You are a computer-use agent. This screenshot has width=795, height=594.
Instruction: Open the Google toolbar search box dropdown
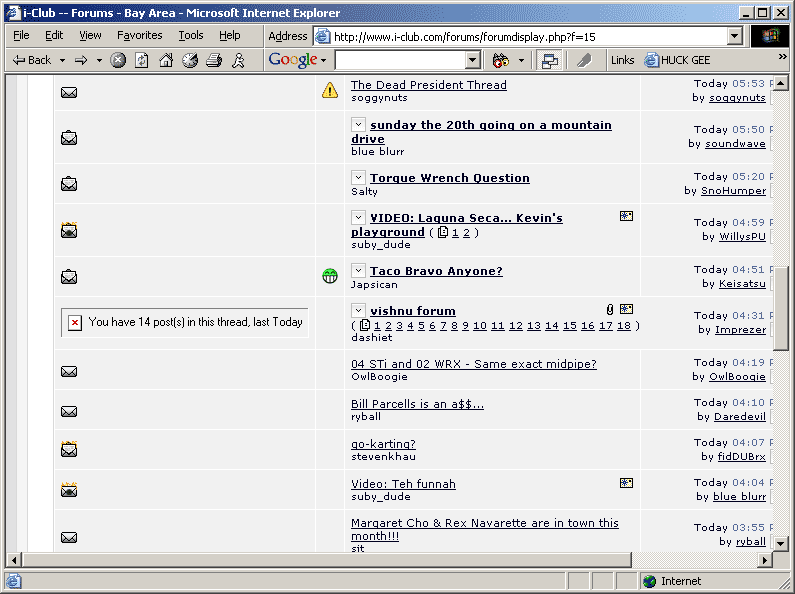[473, 60]
